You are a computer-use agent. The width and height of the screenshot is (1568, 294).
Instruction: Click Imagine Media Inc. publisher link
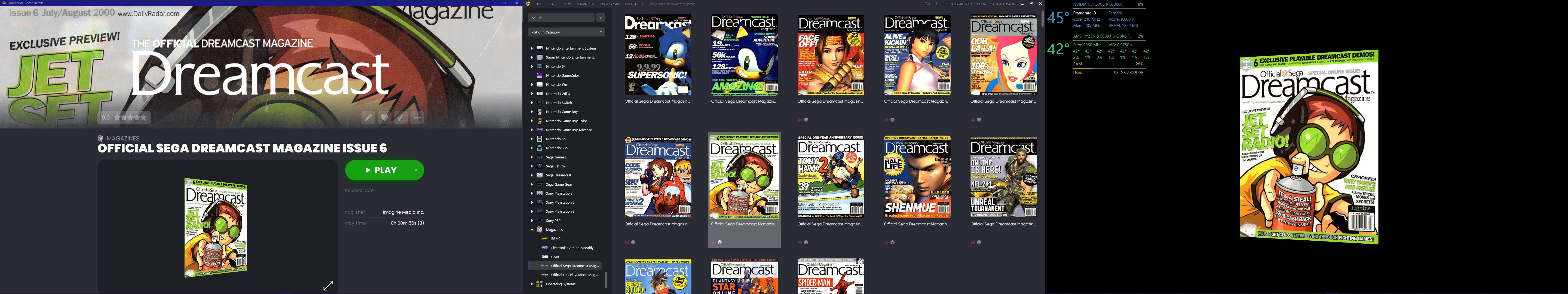403,212
